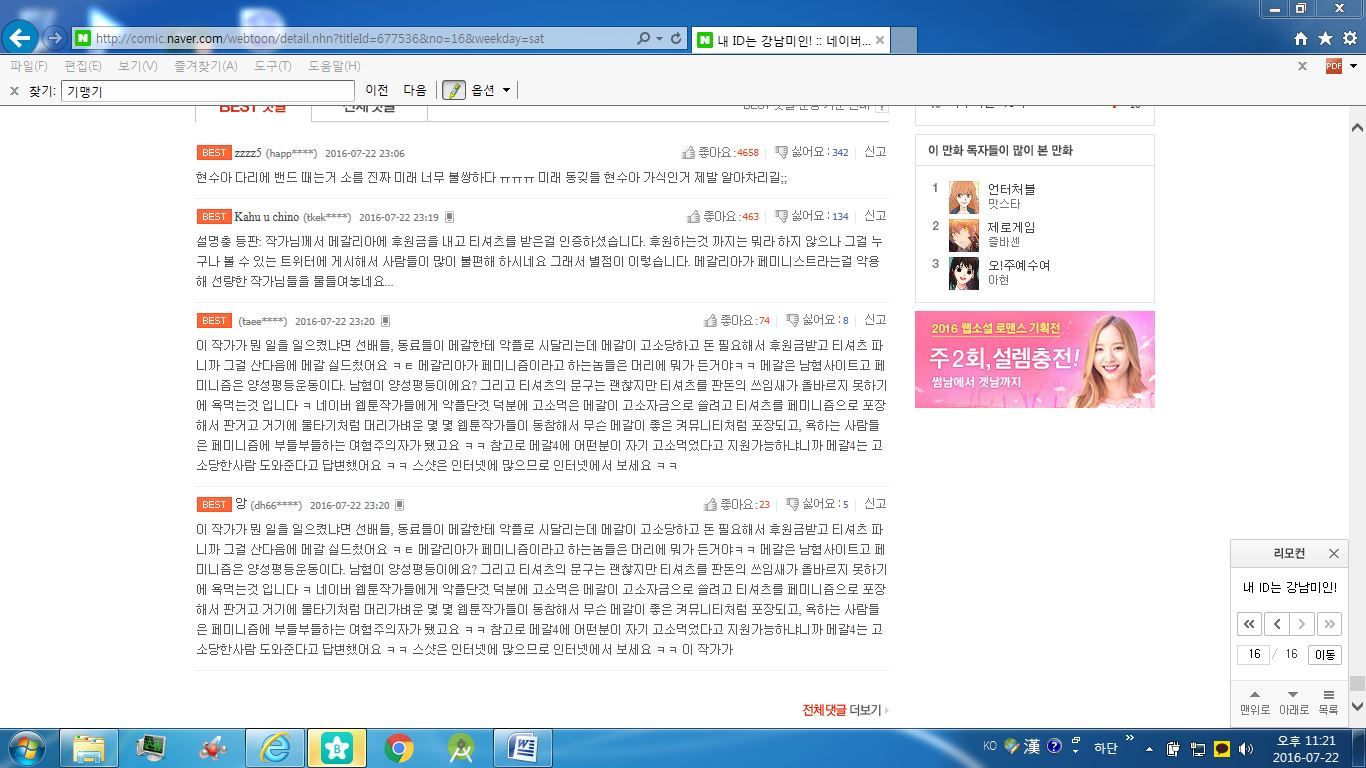Viewport: 1366px width, 768px height.
Task: Open browser tools gear icon
Action: tap(1350, 38)
